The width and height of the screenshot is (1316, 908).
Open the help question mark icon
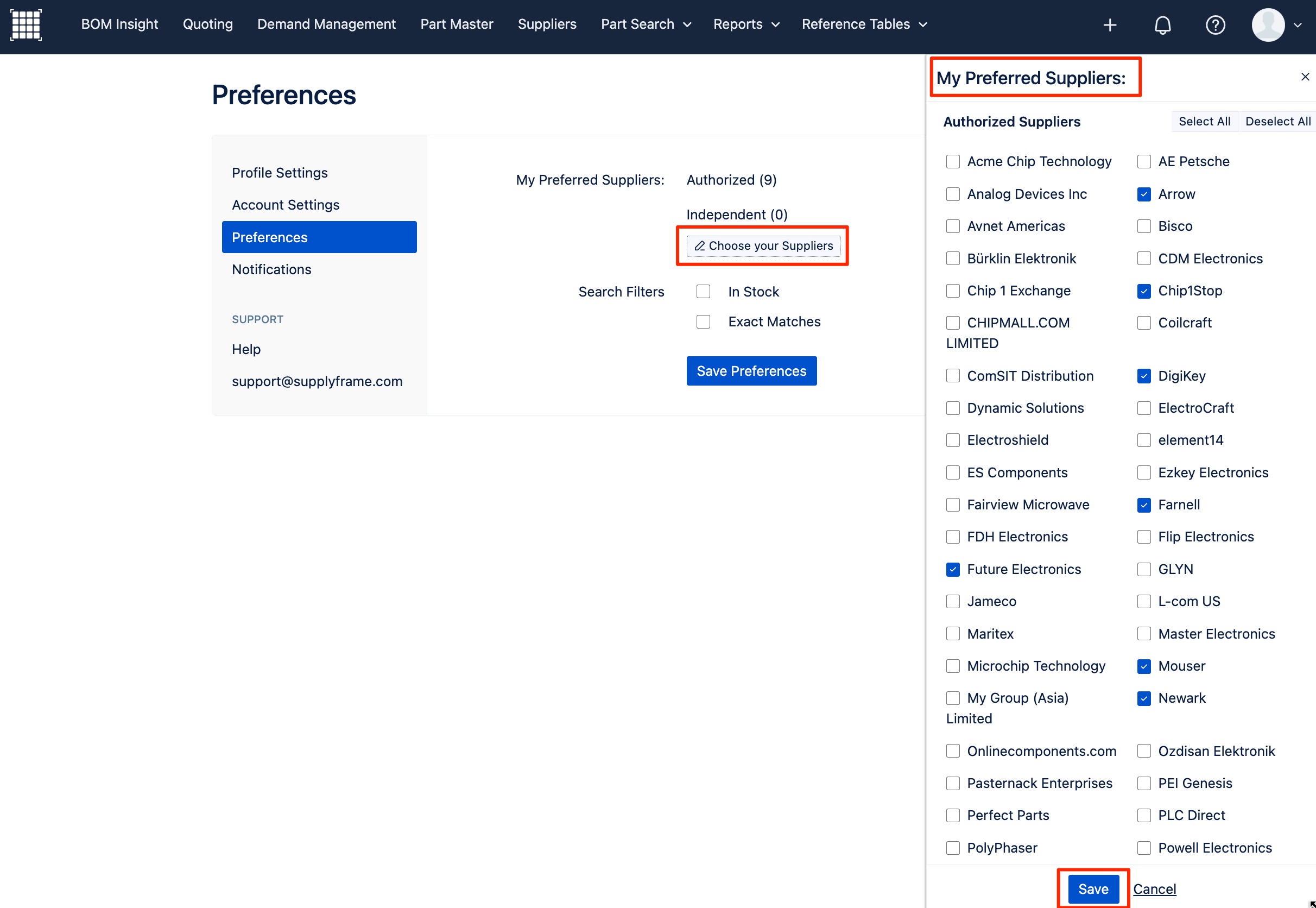(x=1216, y=25)
